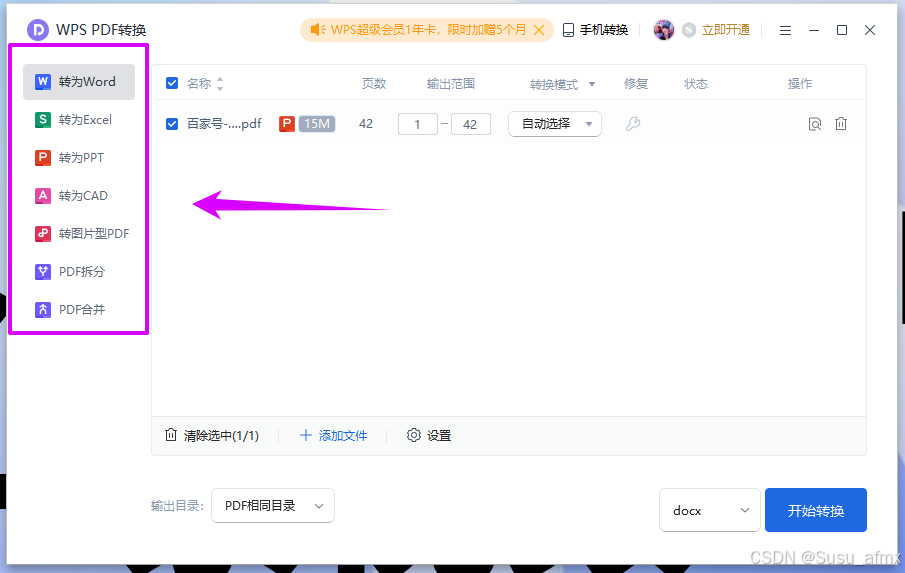Dismiss the WPS超级会员 promotion banner
The height and width of the screenshot is (573, 905).
(x=539, y=30)
